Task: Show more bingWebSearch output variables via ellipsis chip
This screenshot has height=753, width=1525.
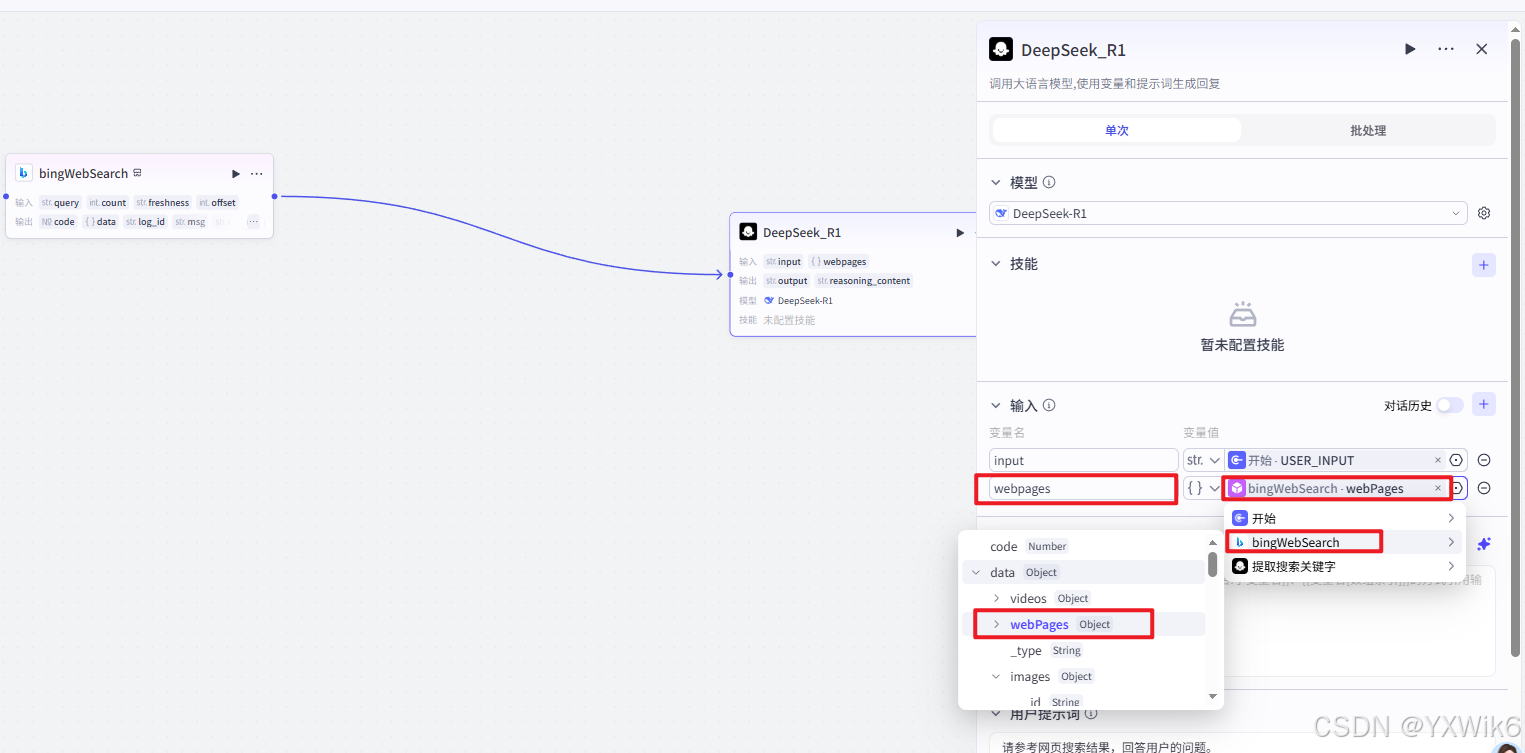Action: point(253,222)
